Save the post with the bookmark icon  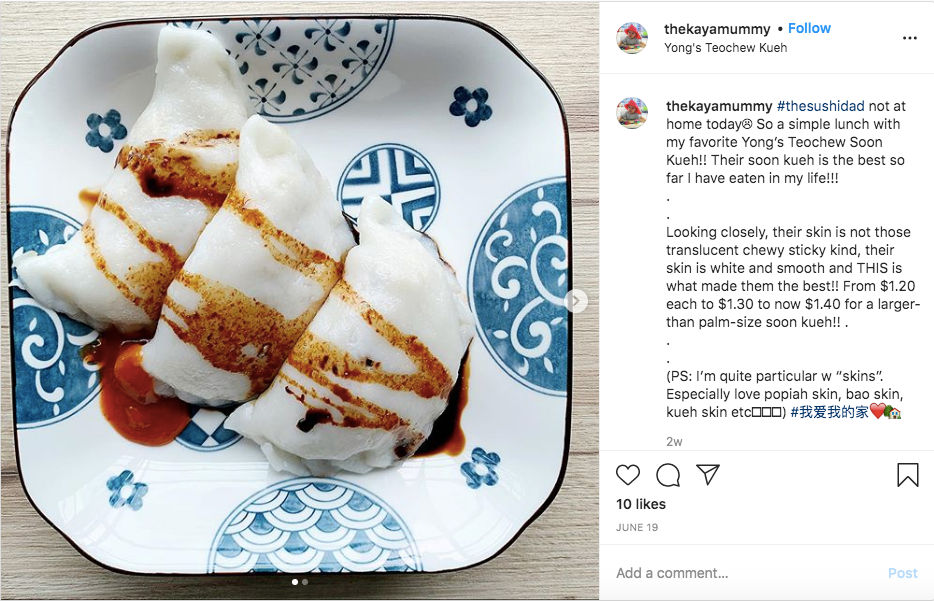click(x=907, y=475)
